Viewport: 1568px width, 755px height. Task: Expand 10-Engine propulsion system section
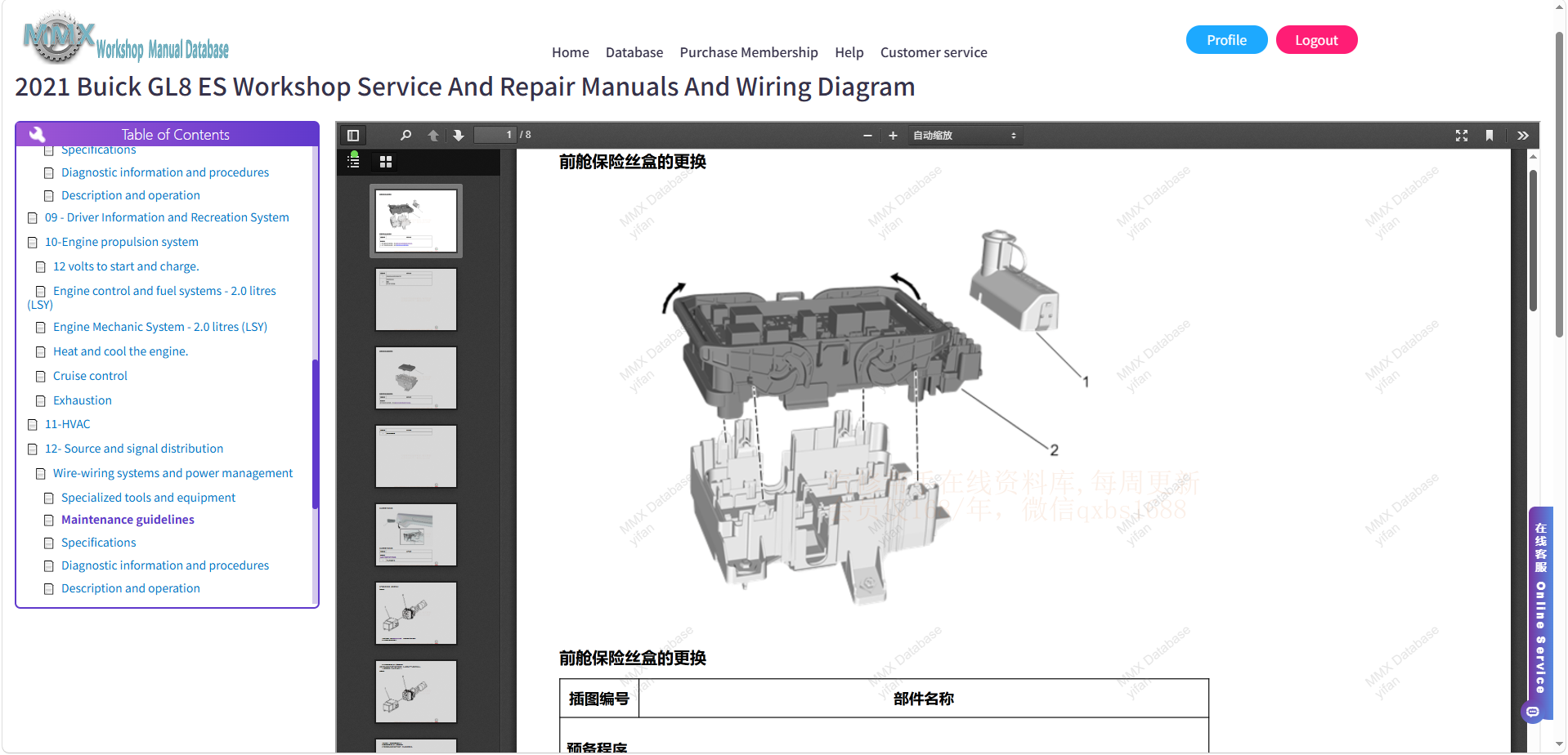click(x=122, y=242)
